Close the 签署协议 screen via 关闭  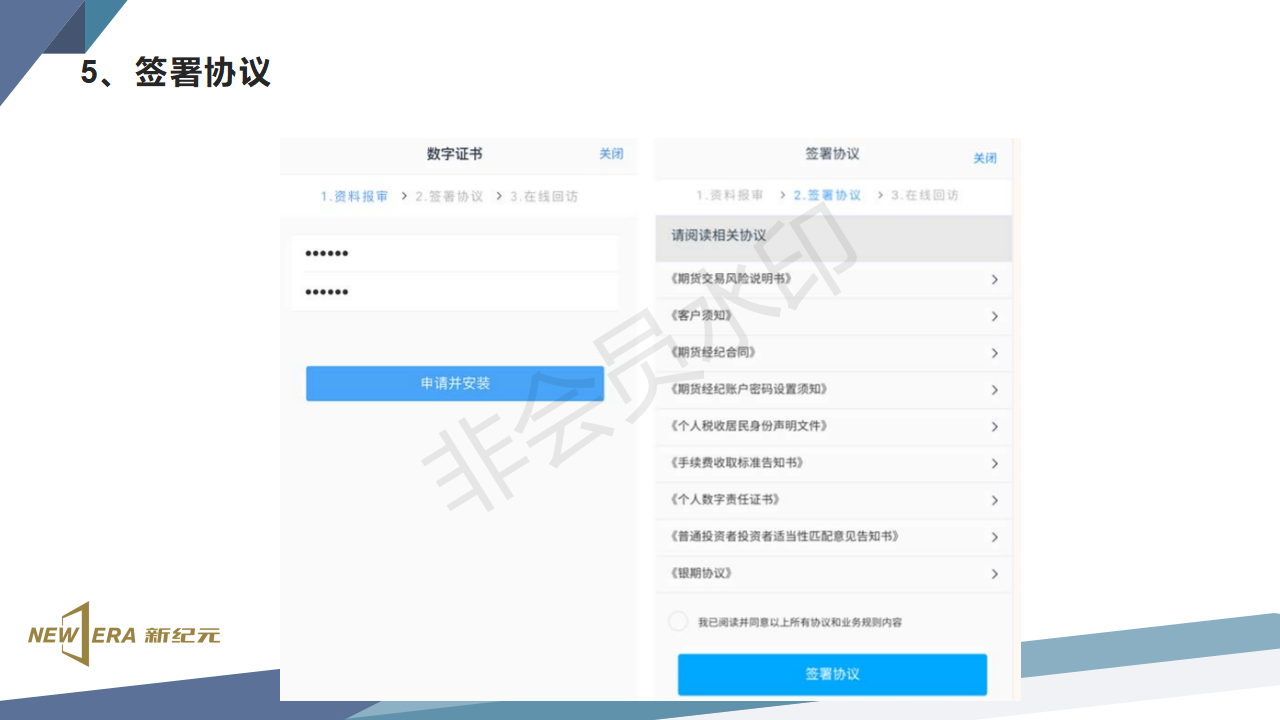click(985, 158)
